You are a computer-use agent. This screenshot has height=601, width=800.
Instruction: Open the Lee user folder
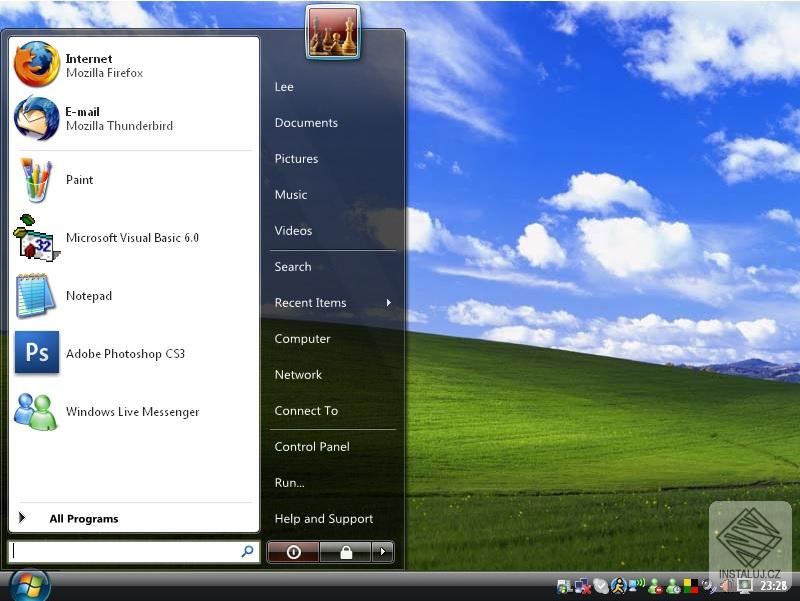pyautogui.click(x=284, y=87)
